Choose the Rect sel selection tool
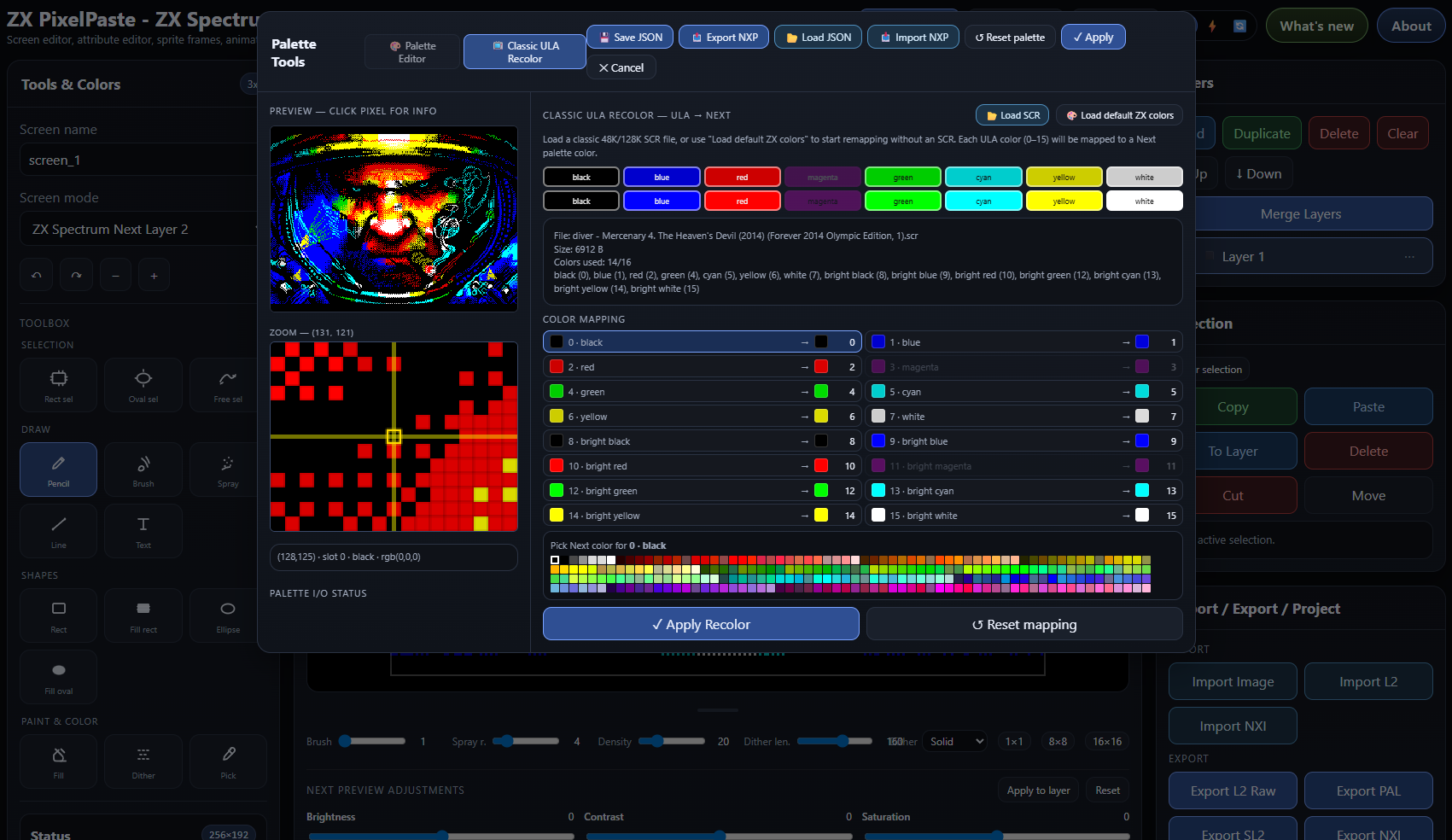This screenshot has width=1452, height=840. click(x=58, y=383)
